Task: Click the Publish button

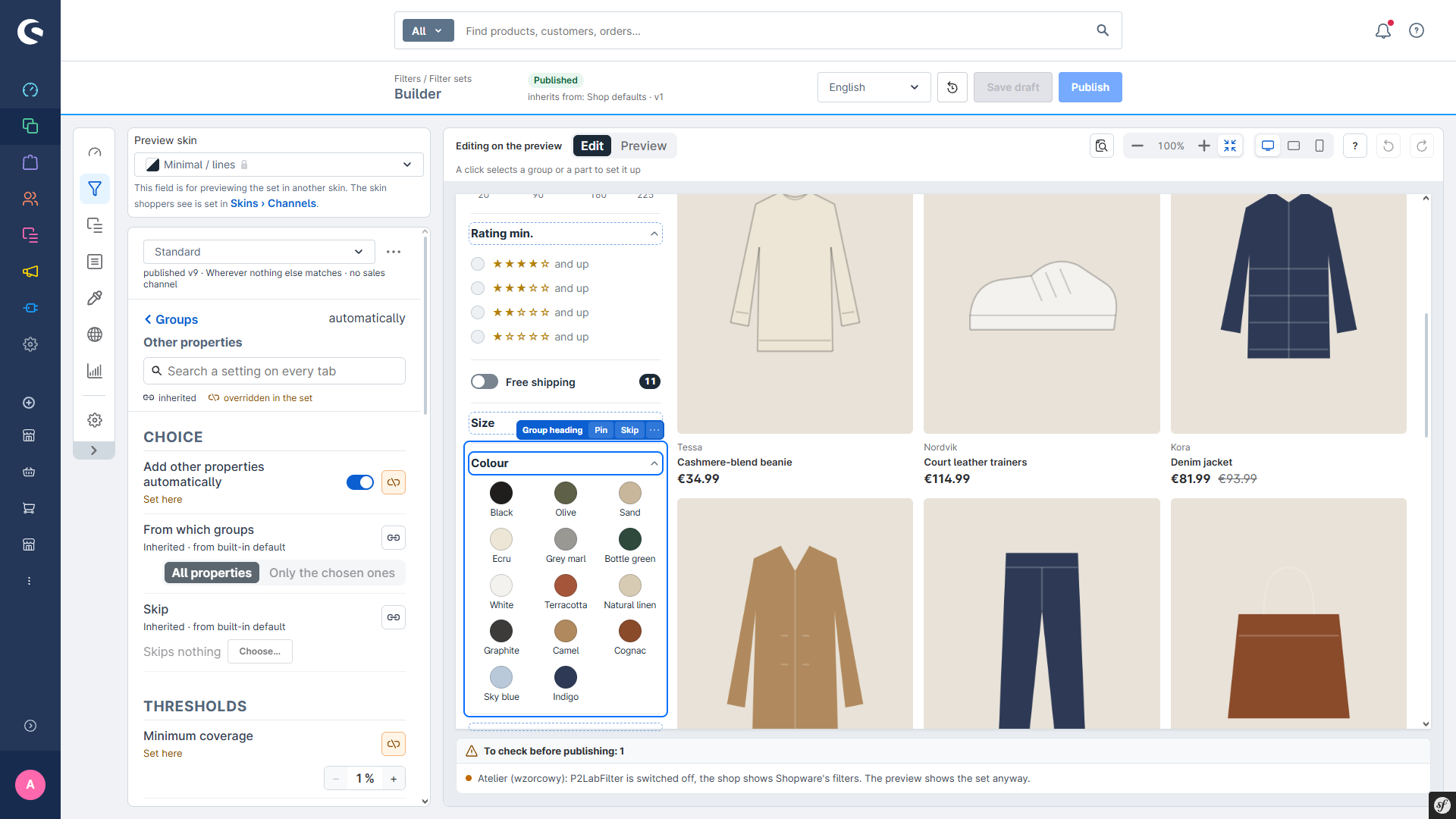Action: coord(1090,87)
